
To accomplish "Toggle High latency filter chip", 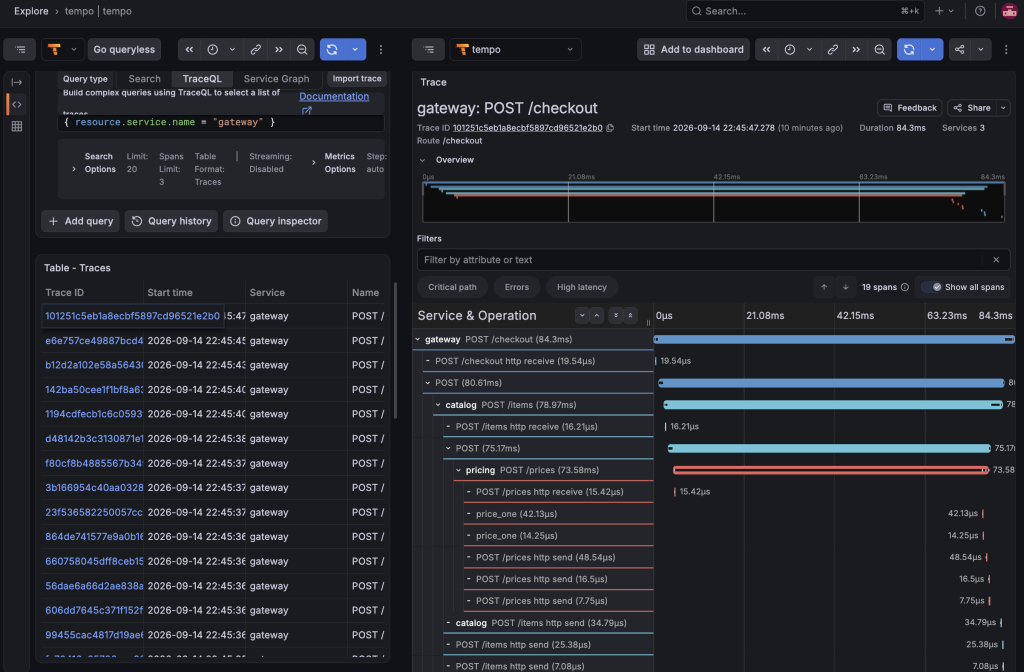I will 582,287.
